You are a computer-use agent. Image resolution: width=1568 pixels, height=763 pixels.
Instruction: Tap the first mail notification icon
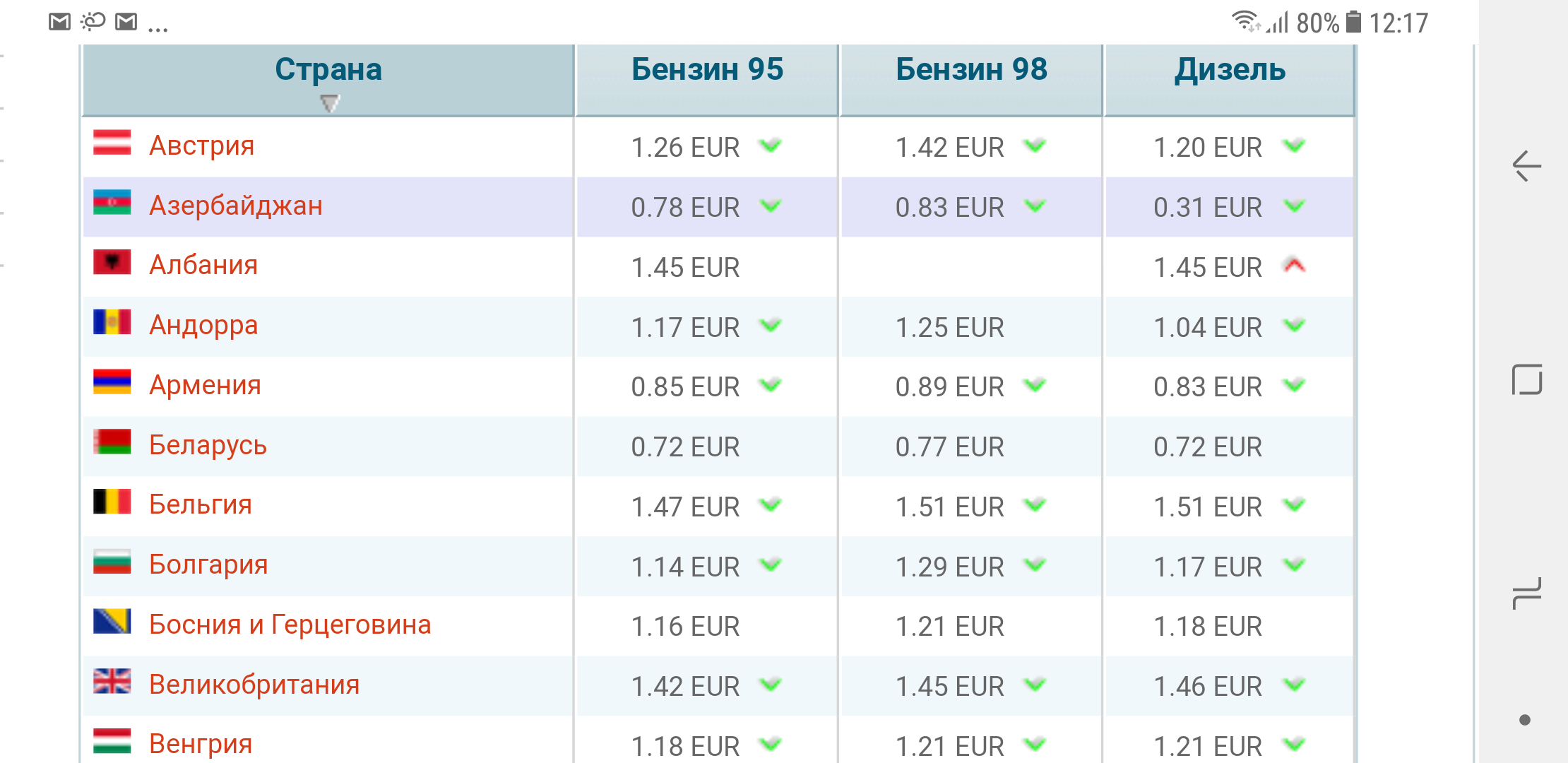click(x=60, y=23)
